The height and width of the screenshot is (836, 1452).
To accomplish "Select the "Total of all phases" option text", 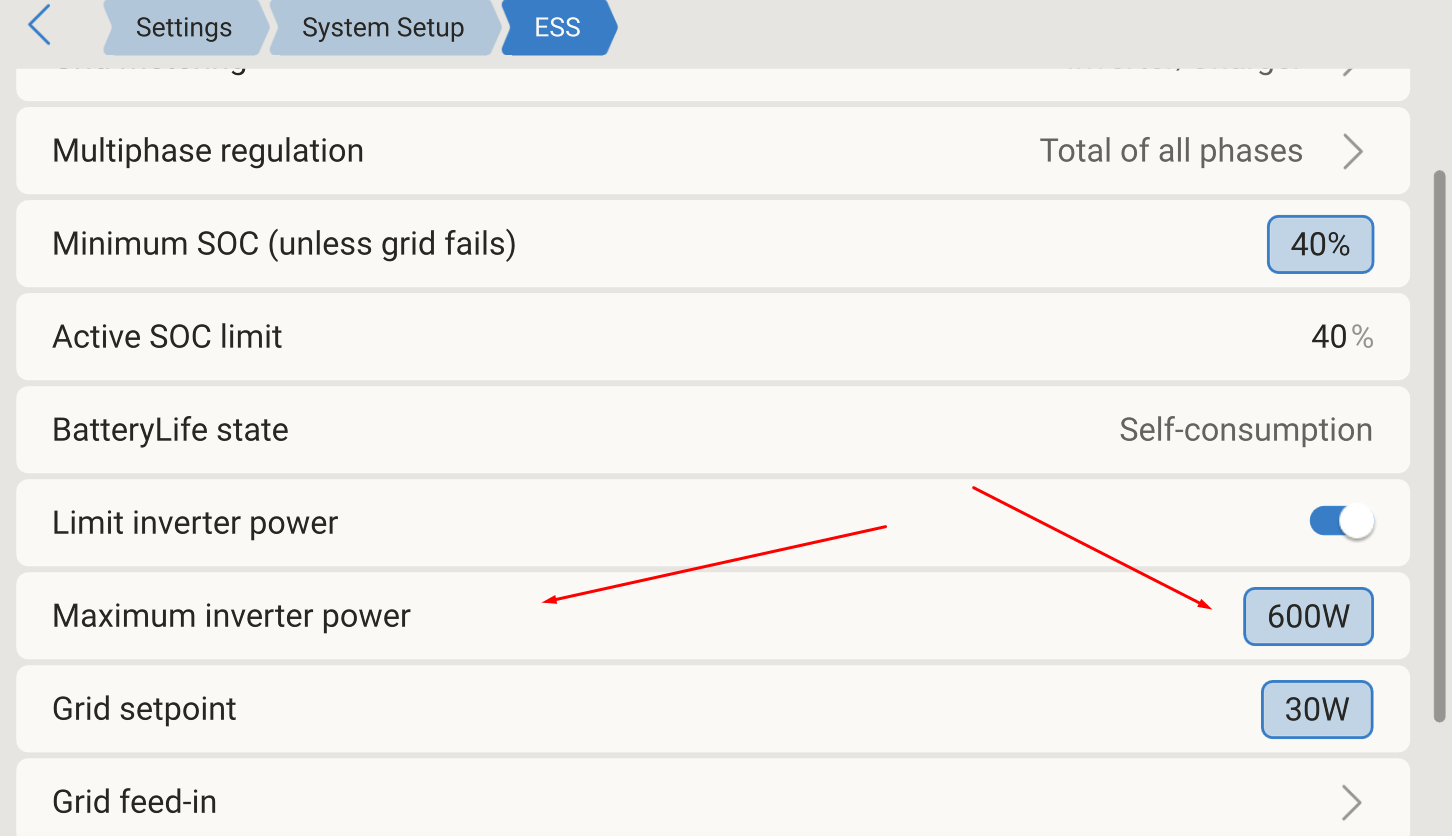I will (x=1171, y=151).
